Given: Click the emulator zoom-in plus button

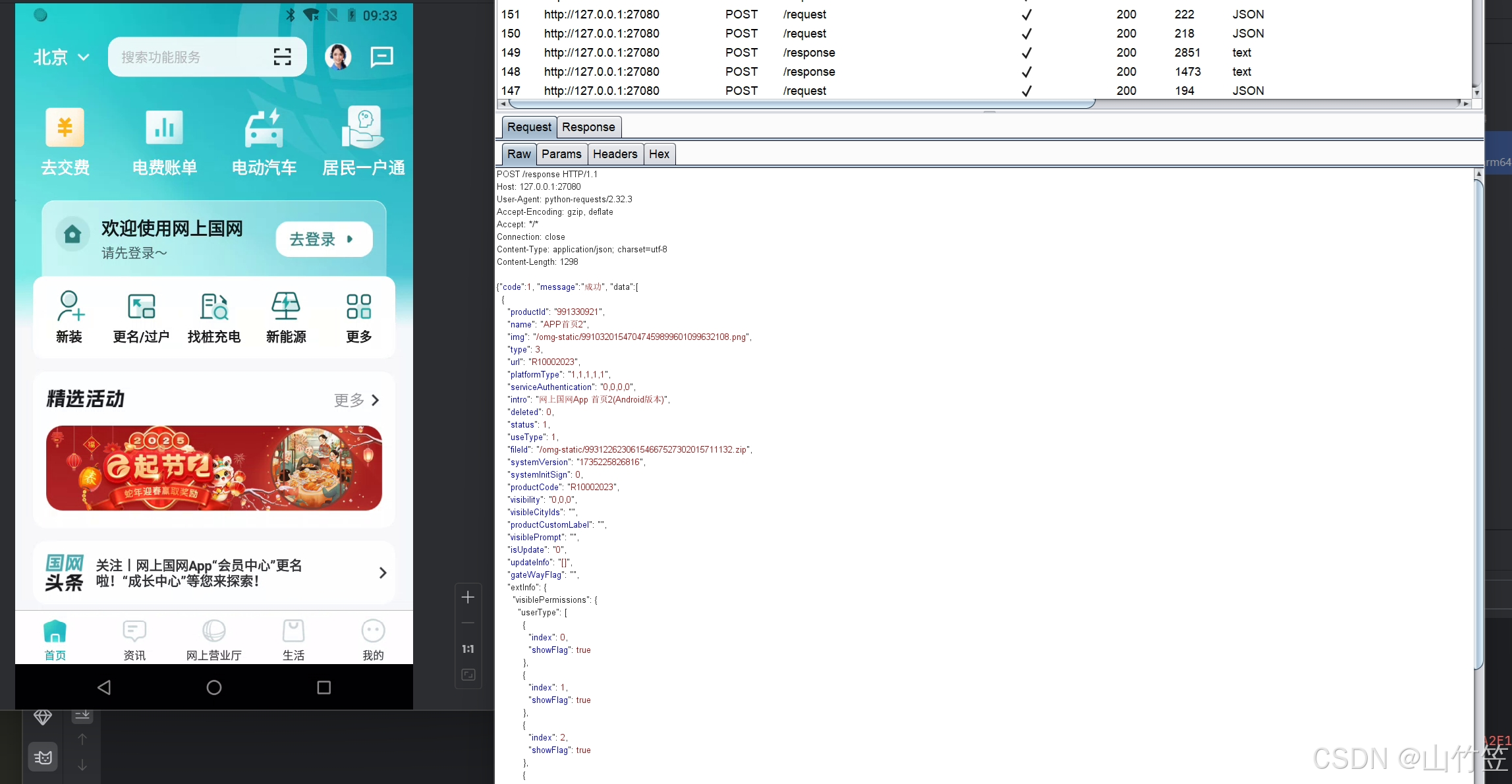Looking at the screenshot, I should coord(468,598).
